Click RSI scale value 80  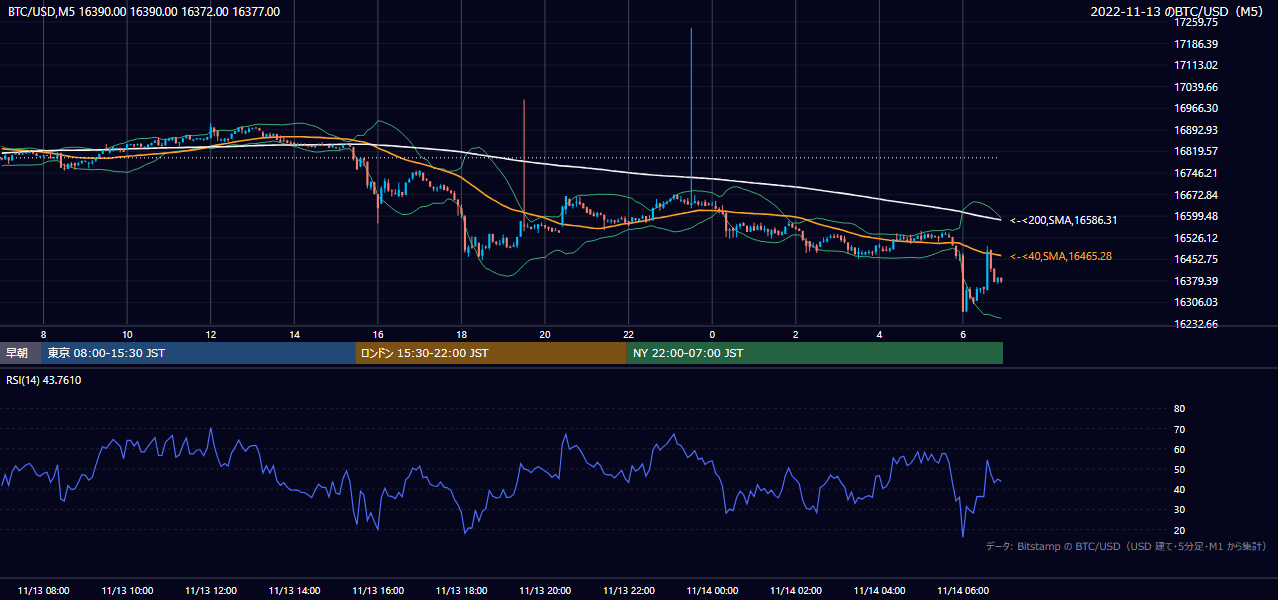[1179, 409]
